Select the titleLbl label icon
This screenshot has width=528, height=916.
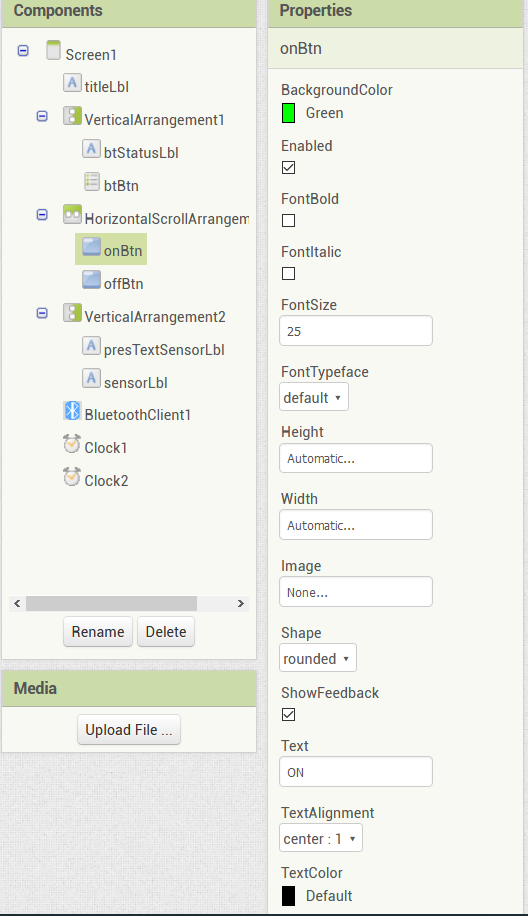pyautogui.click(x=72, y=83)
